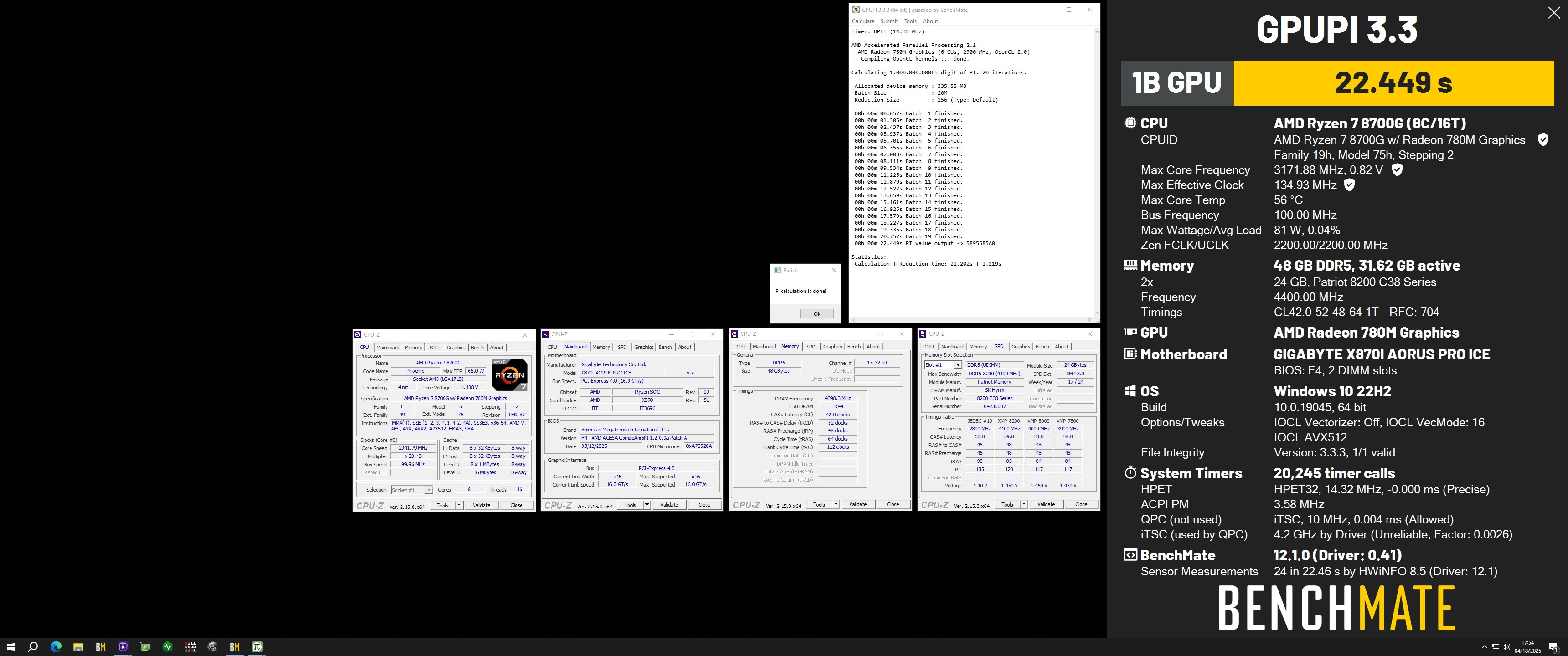Open the Slot #1 memory slot dropdown
This screenshot has width=1568, height=656.
coord(943,364)
